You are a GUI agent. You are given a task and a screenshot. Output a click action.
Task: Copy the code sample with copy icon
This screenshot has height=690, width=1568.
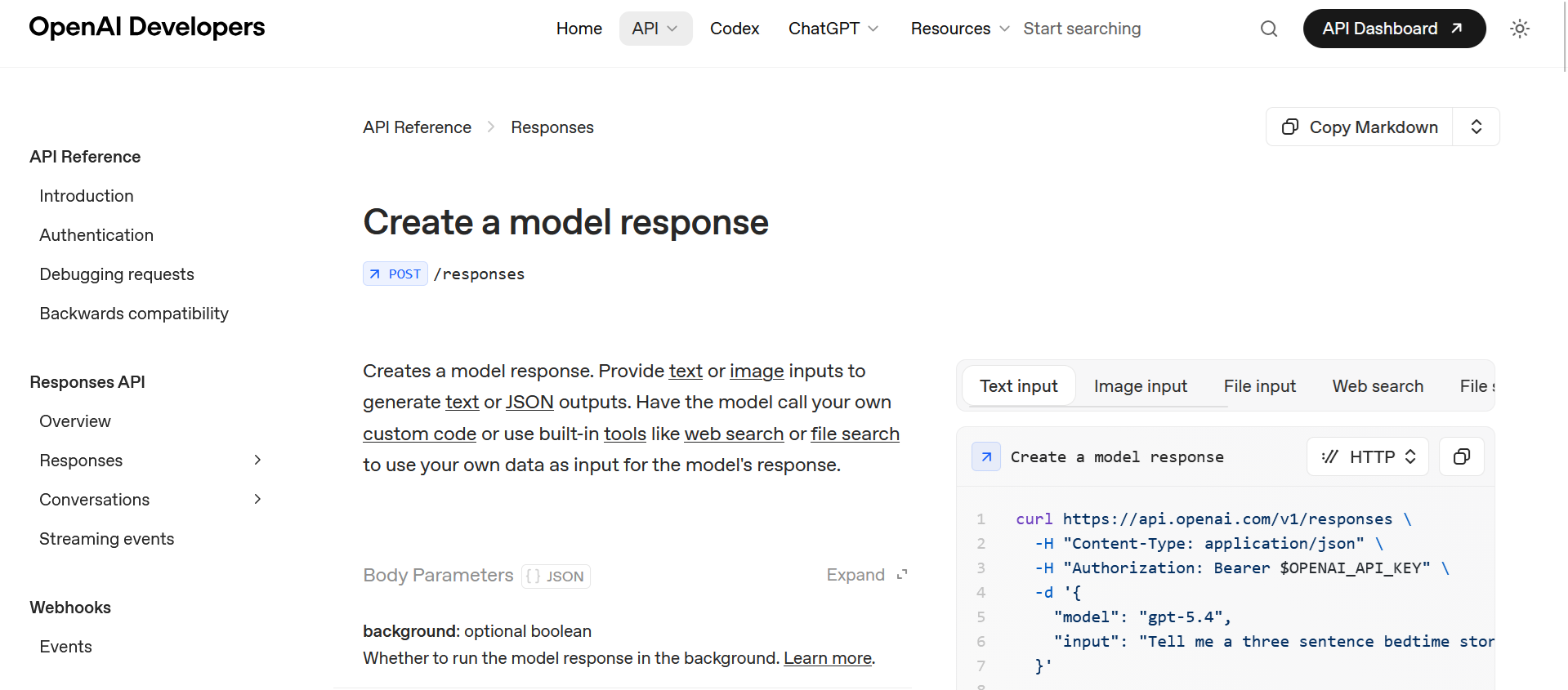[1462, 456]
